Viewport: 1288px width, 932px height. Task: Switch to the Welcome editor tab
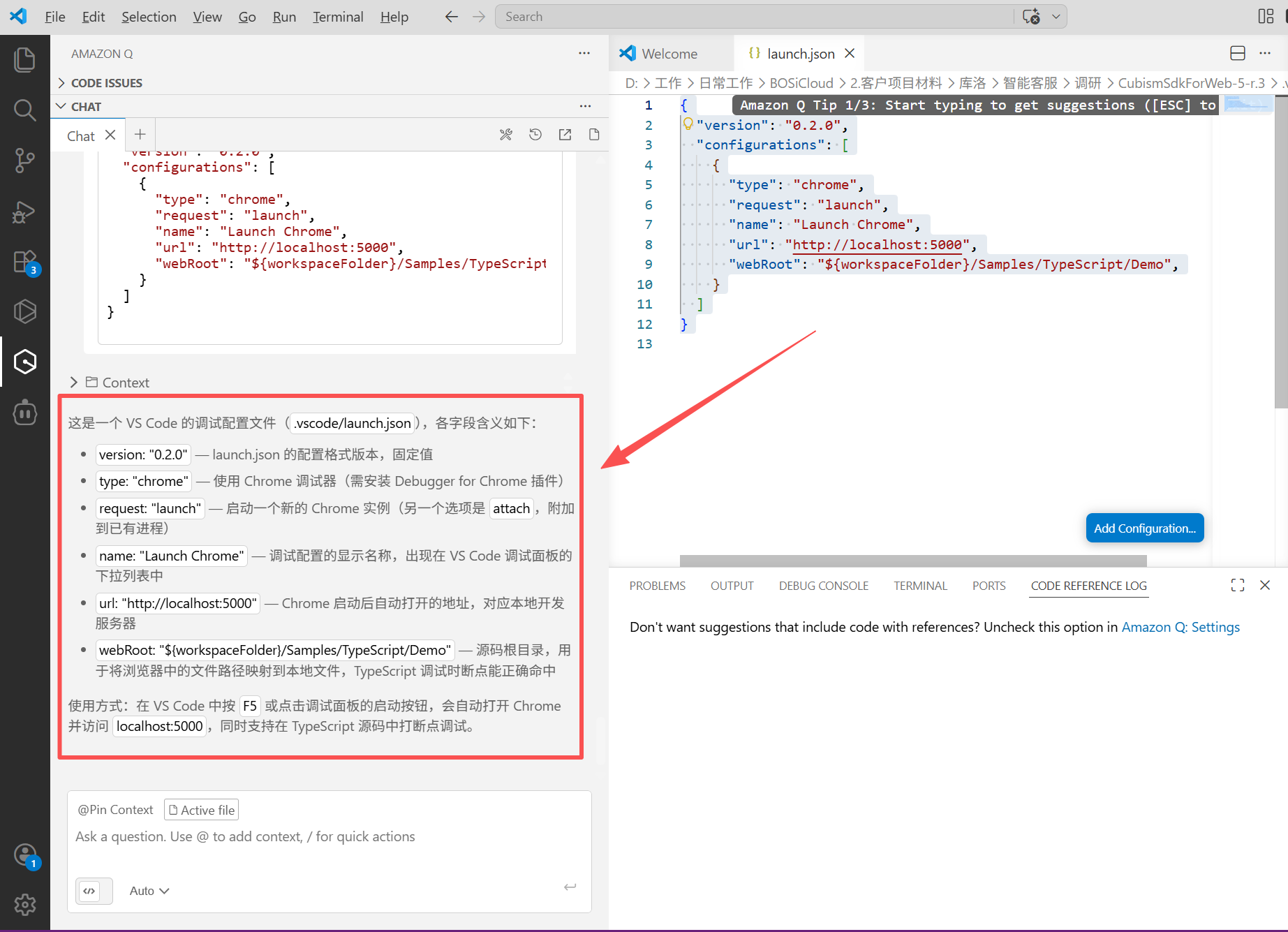tap(672, 54)
